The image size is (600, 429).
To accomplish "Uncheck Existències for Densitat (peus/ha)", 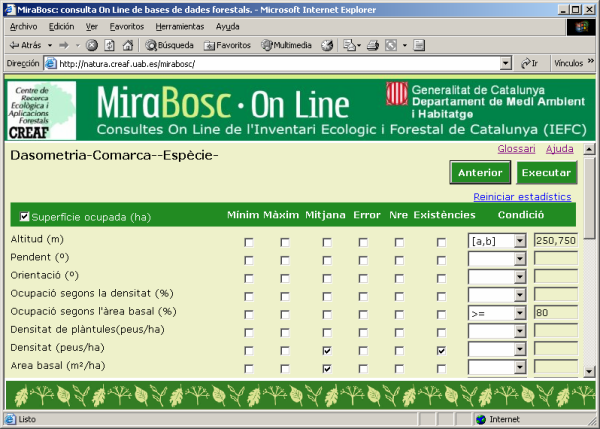I will tap(441, 350).
